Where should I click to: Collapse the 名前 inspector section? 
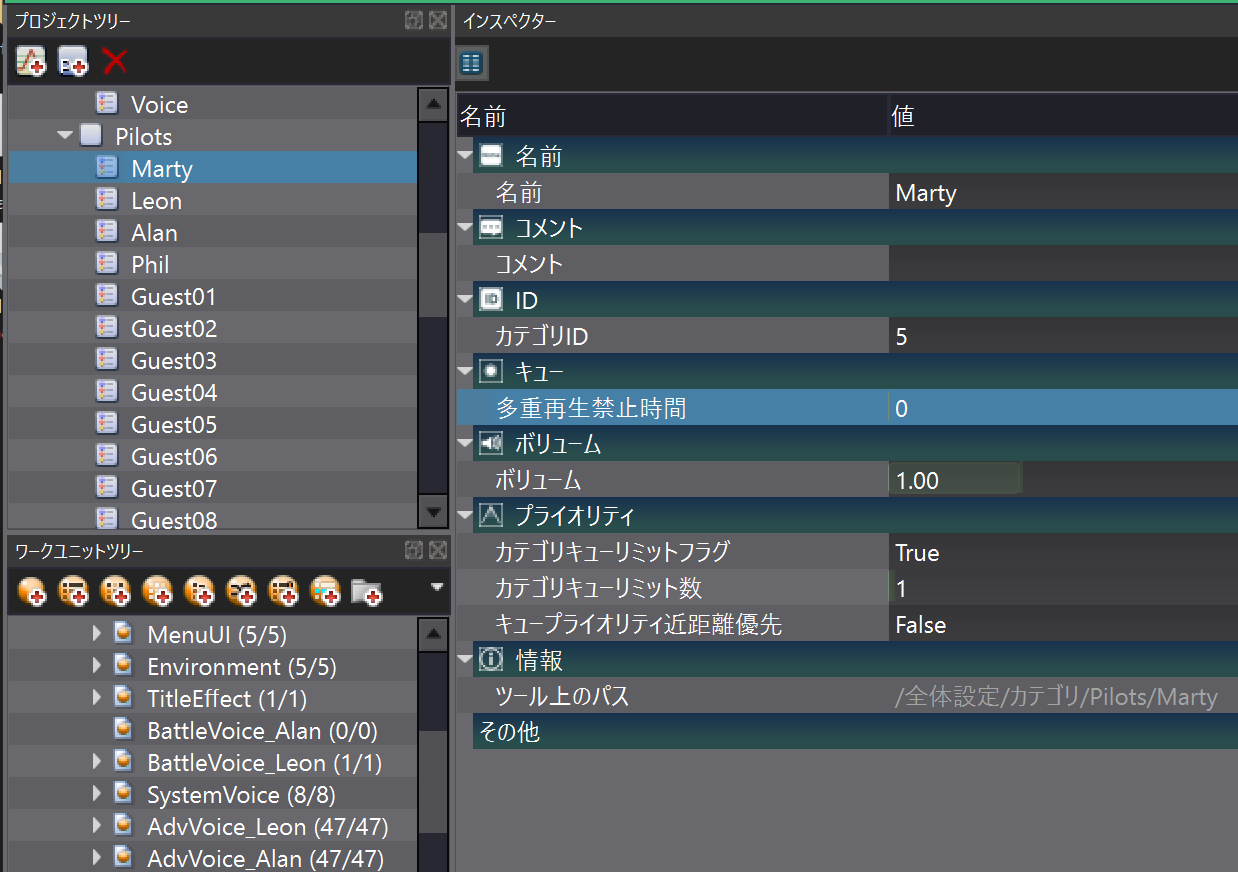coord(464,155)
